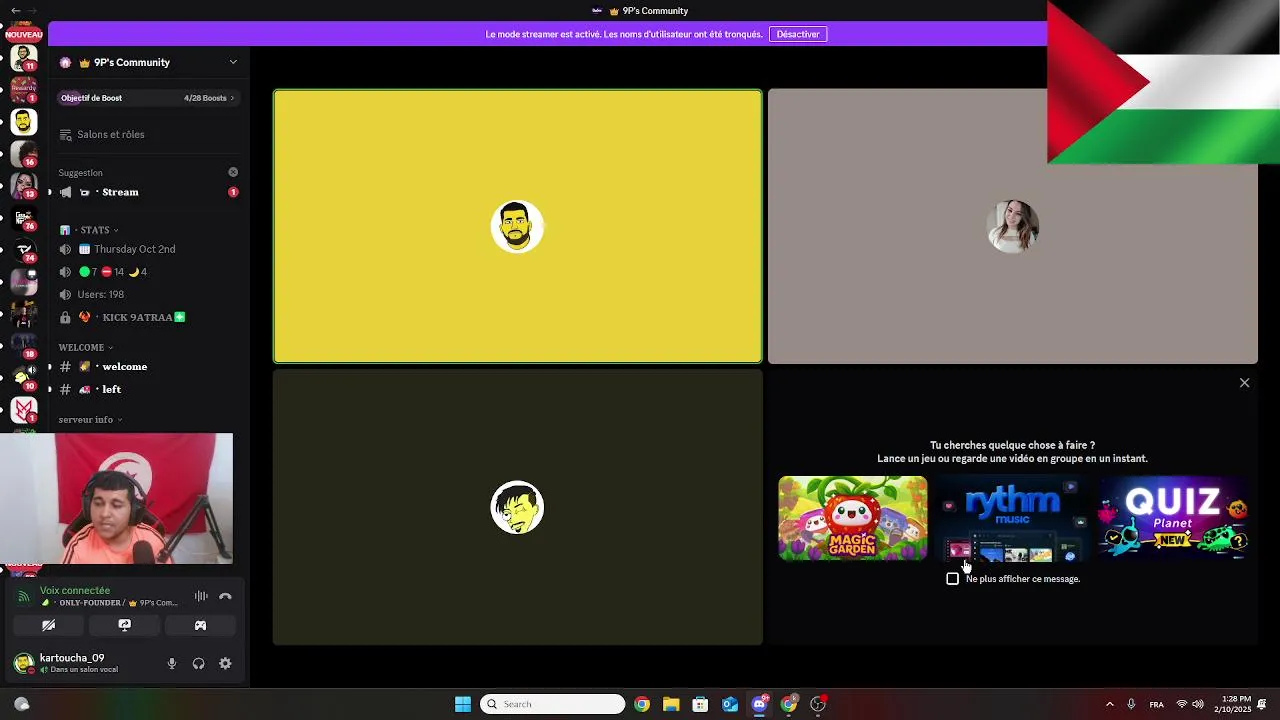Open User Settings gear icon
Viewport: 1280px width, 720px height.
(225, 663)
